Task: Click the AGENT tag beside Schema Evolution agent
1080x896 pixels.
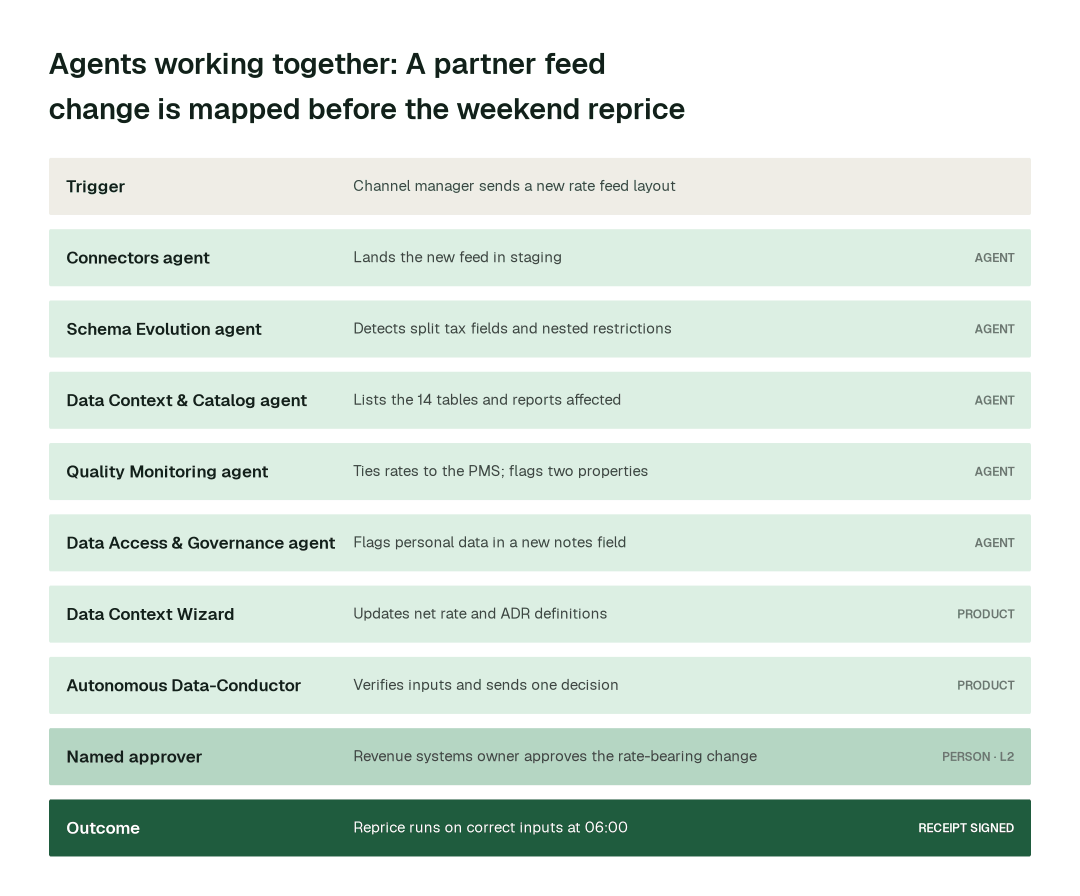Action: 994,329
